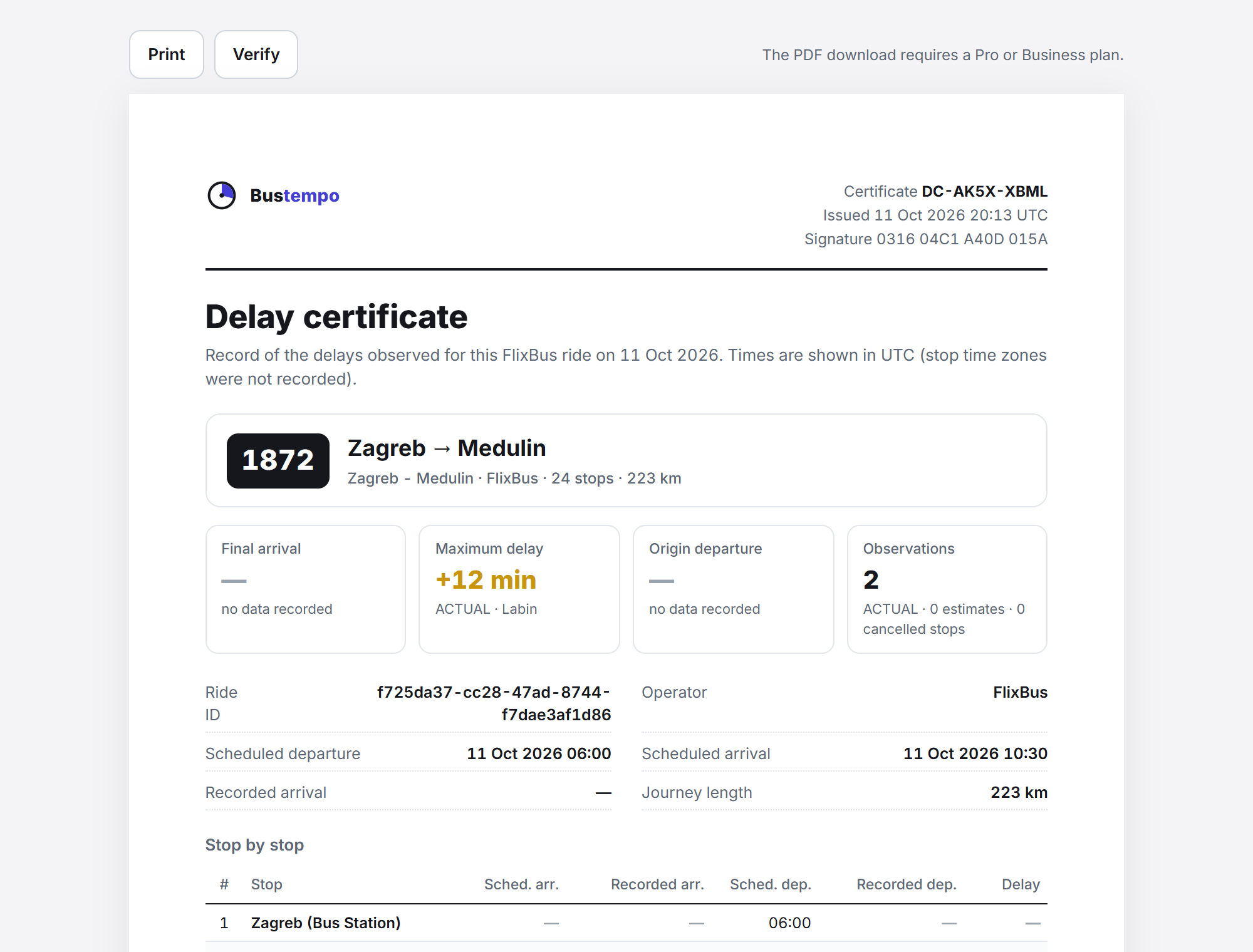This screenshot has width=1253, height=952.
Task: Select certificate number DC-AK5X-XBML
Action: [984, 191]
